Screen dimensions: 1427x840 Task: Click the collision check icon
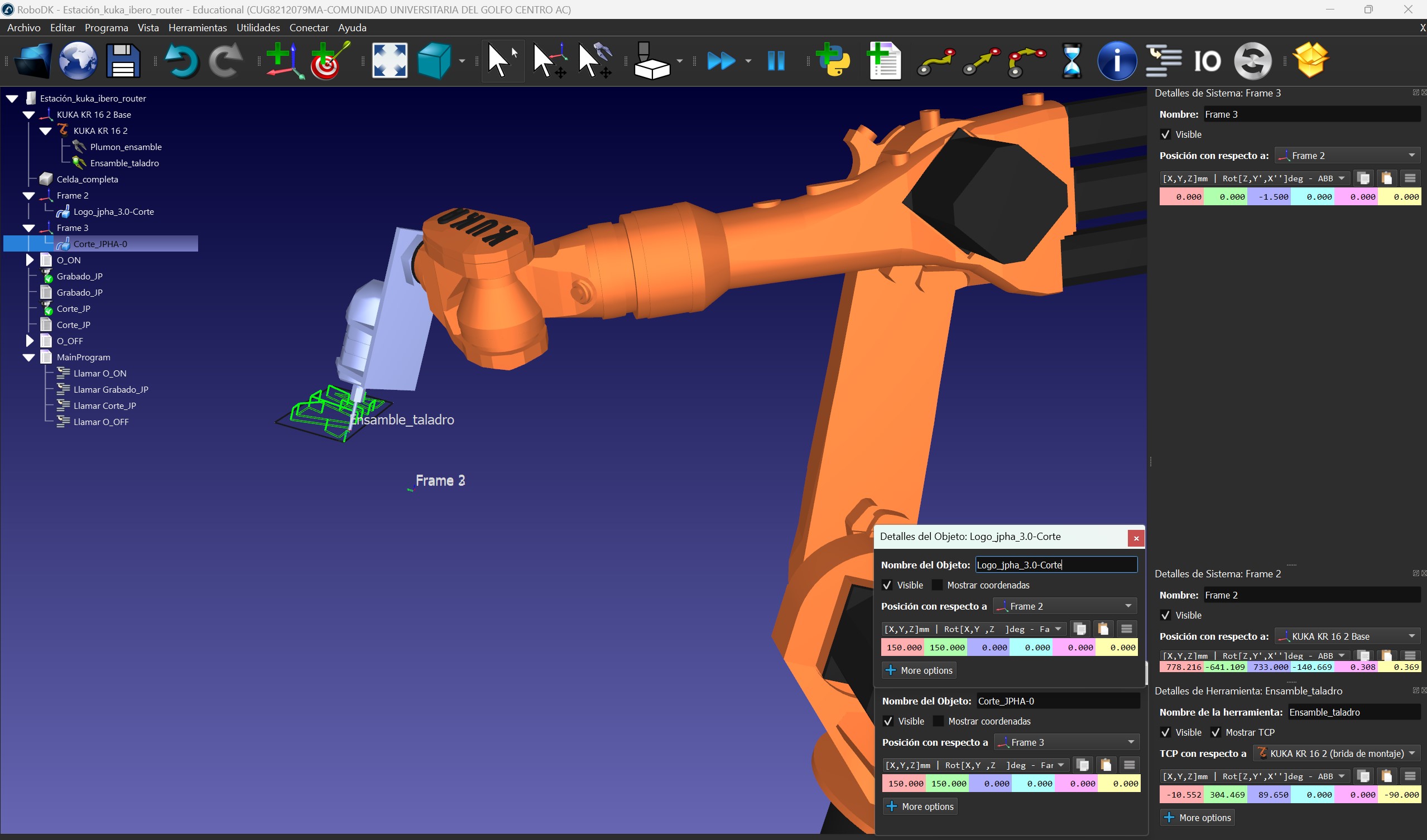651,60
